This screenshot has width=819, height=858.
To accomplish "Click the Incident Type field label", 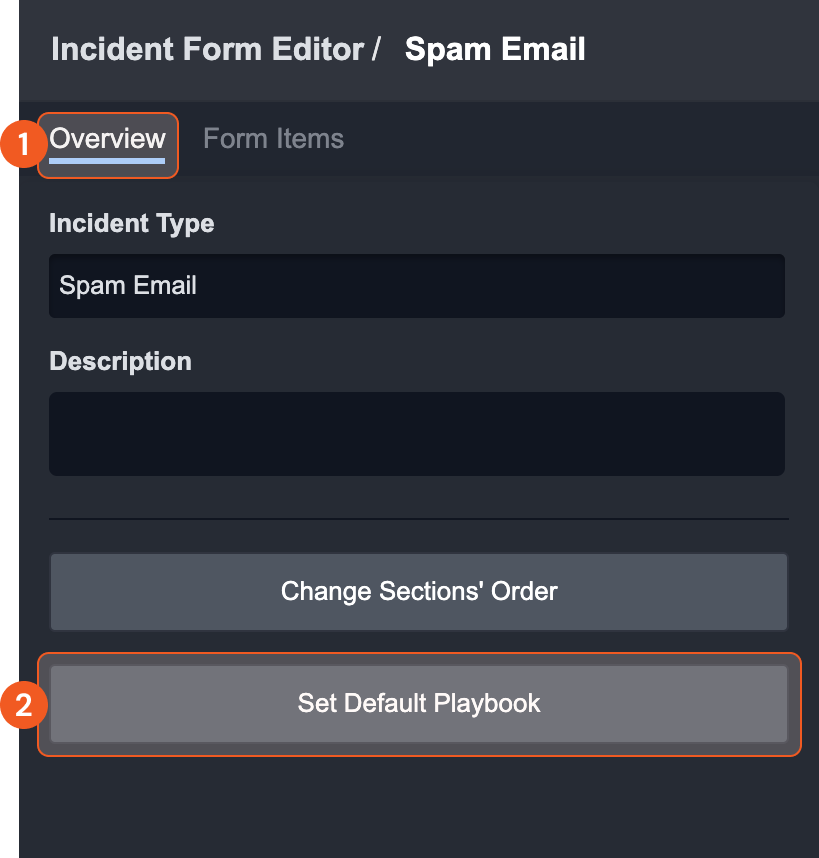I will tap(132, 224).
